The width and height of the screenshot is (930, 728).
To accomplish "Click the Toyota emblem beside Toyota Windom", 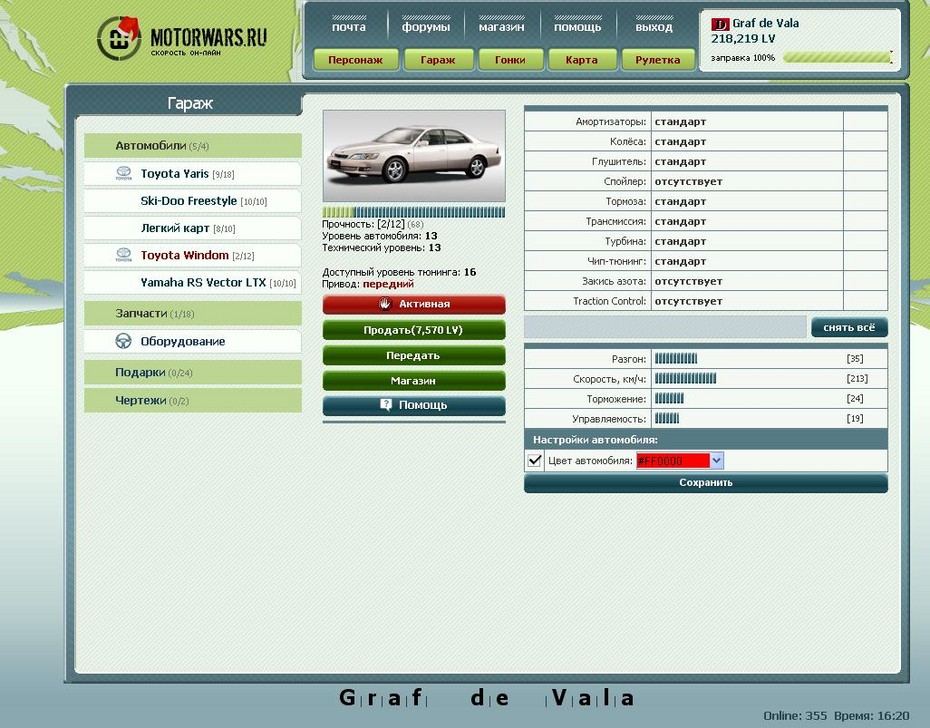I will click(x=123, y=255).
